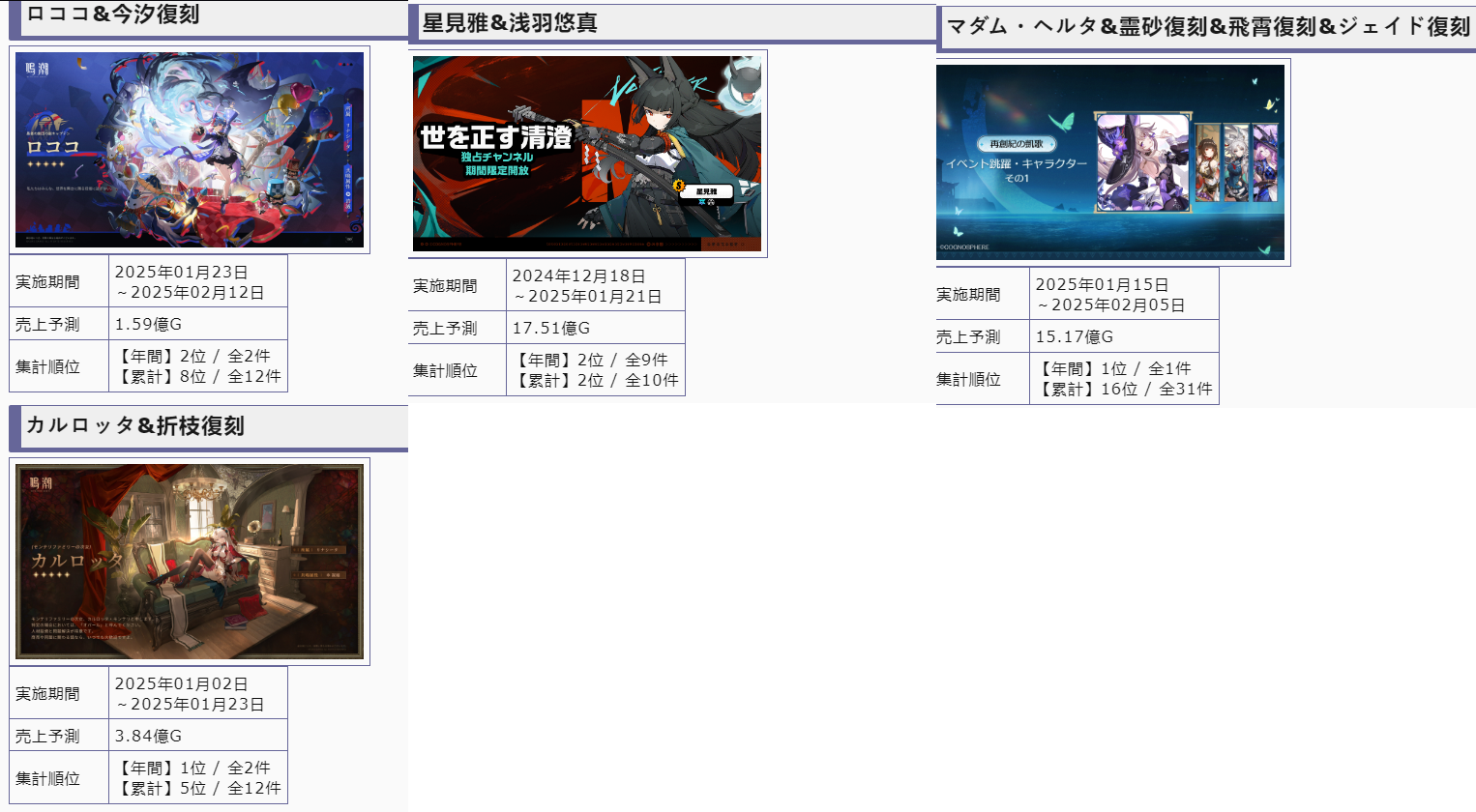Click 集計順位 label in the カルロッタ table
1476x812 pixels.
47,779
